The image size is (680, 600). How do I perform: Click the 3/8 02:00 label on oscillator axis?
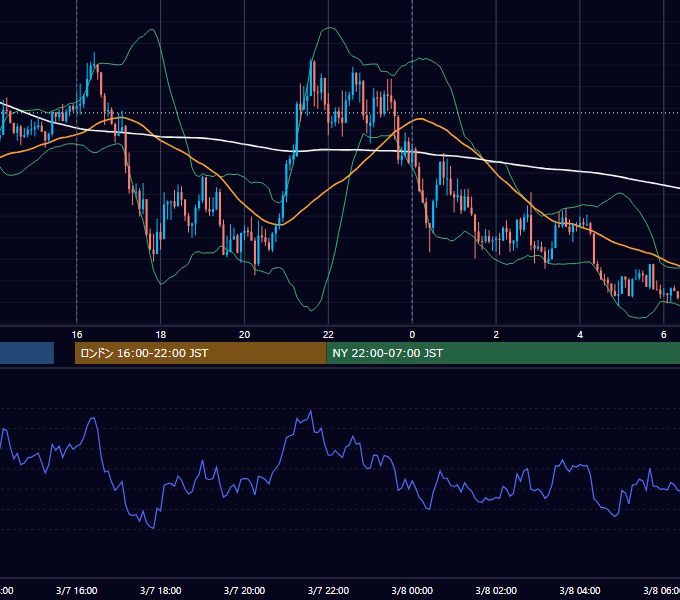(496, 590)
